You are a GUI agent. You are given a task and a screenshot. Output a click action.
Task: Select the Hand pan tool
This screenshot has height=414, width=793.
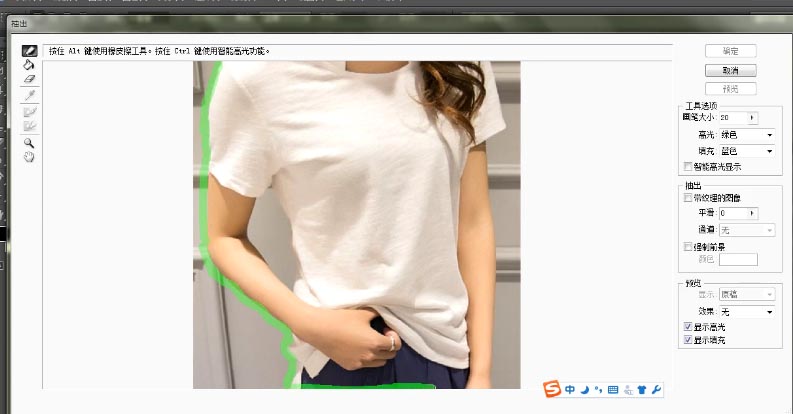pyautogui.click(x=29, y=157)
